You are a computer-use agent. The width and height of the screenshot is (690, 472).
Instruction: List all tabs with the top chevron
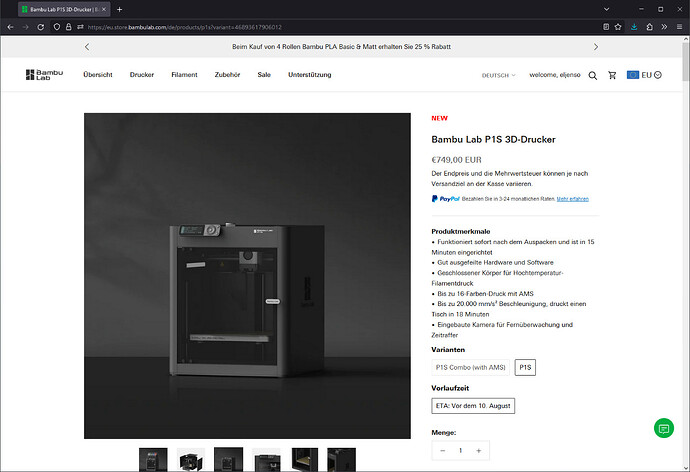(x=606, y=9)
